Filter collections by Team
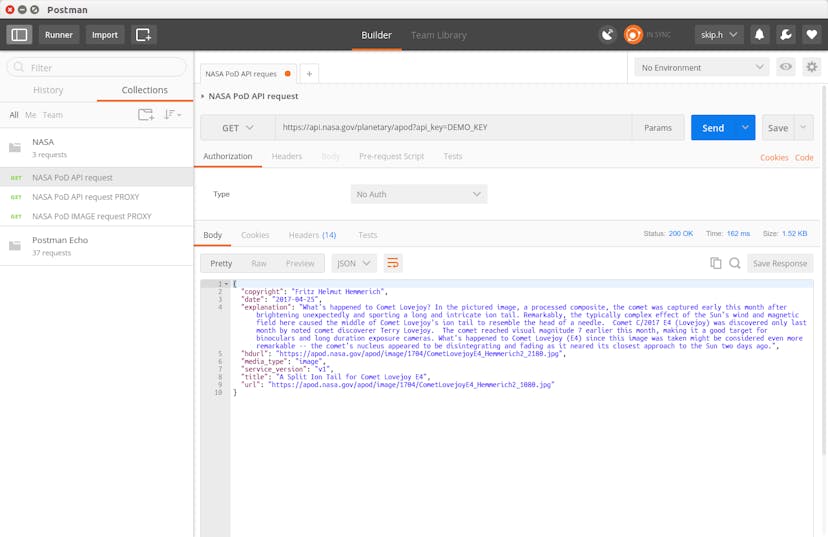 pos(52,115)
